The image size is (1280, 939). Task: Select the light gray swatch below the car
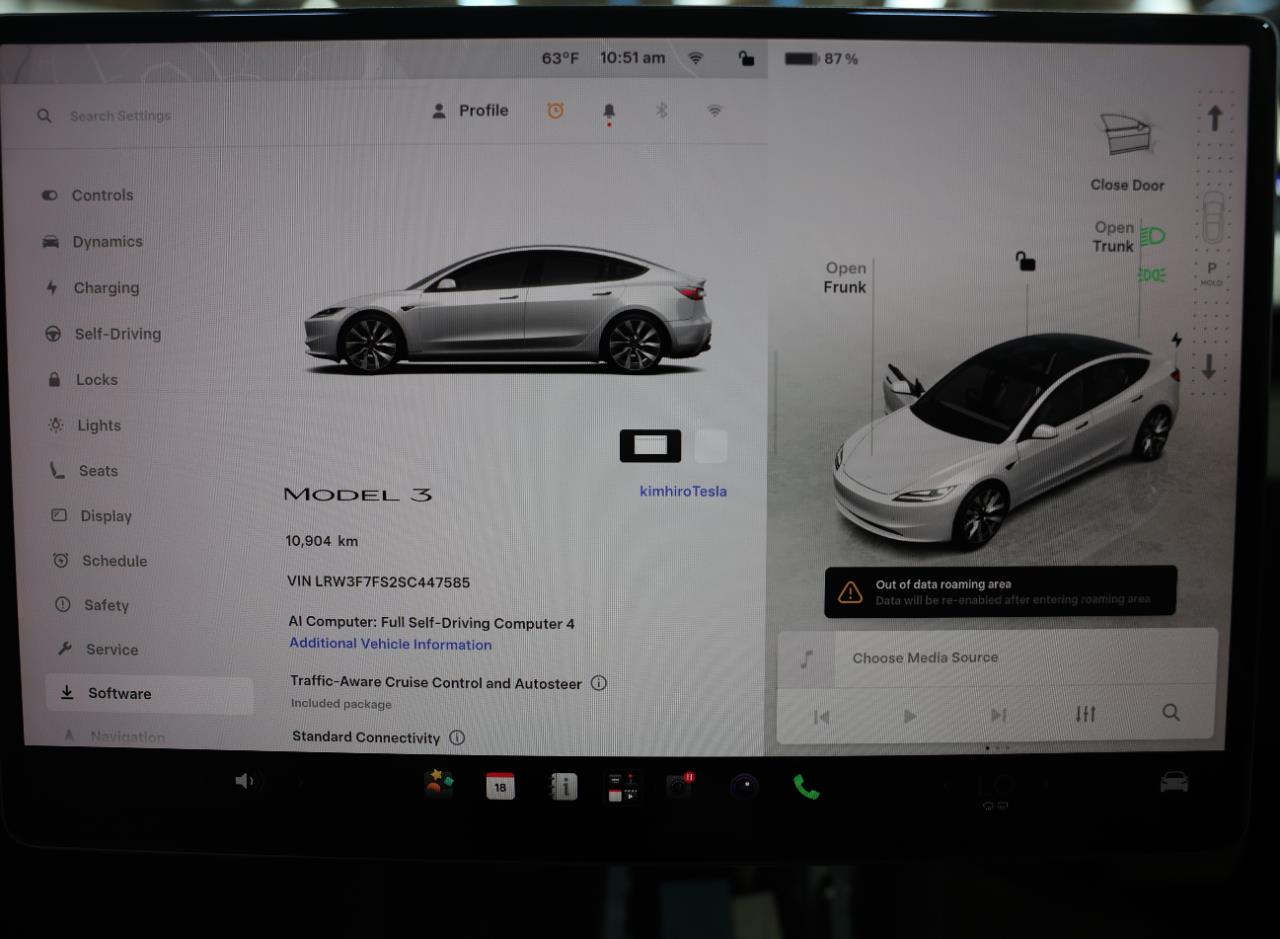(711, 446)
